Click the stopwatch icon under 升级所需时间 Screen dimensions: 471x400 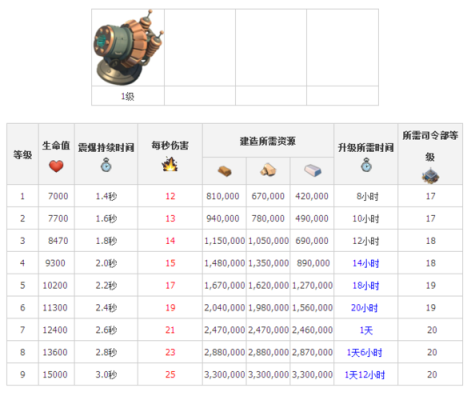point(366,165)
